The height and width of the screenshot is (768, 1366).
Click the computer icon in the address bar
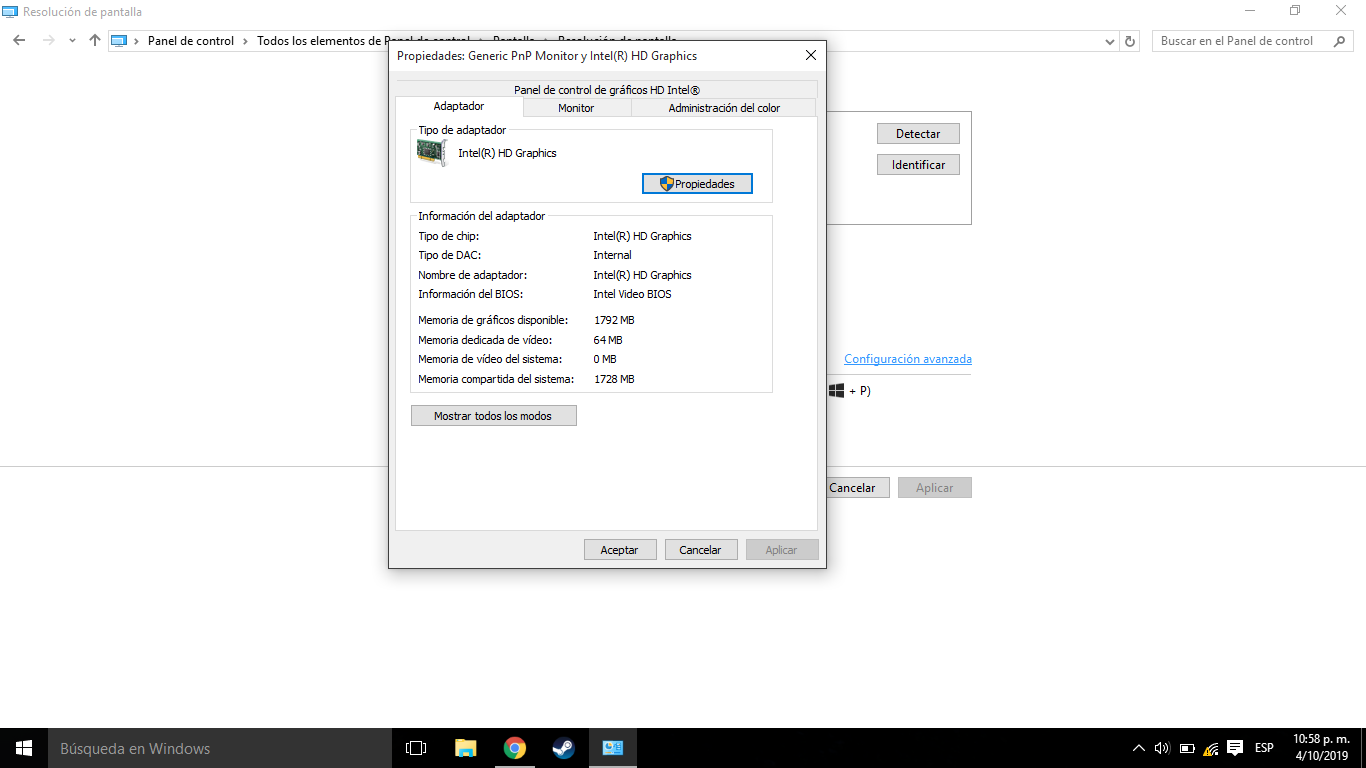(x=120, y=41)
